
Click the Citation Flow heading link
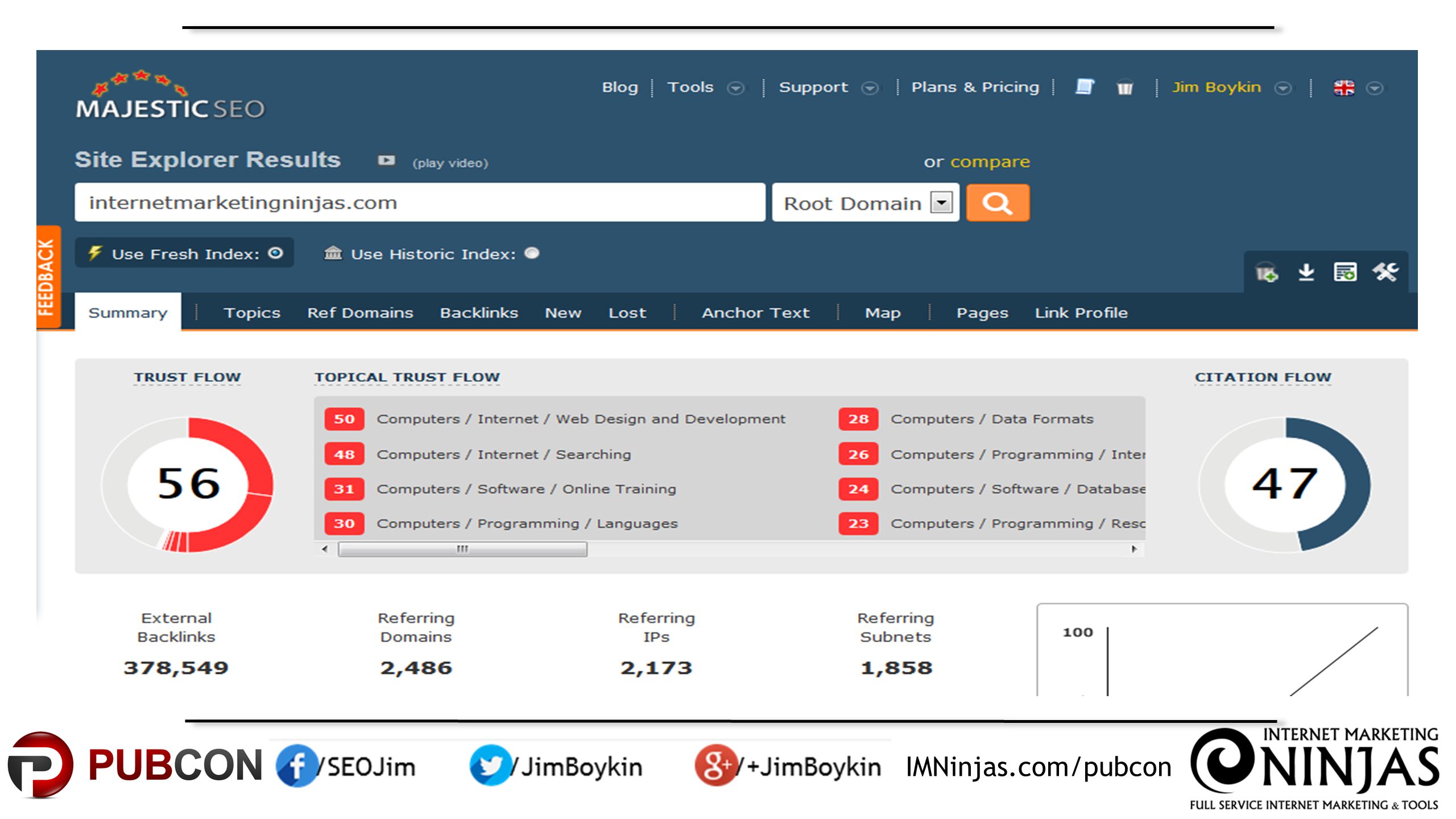[1263, 377]
